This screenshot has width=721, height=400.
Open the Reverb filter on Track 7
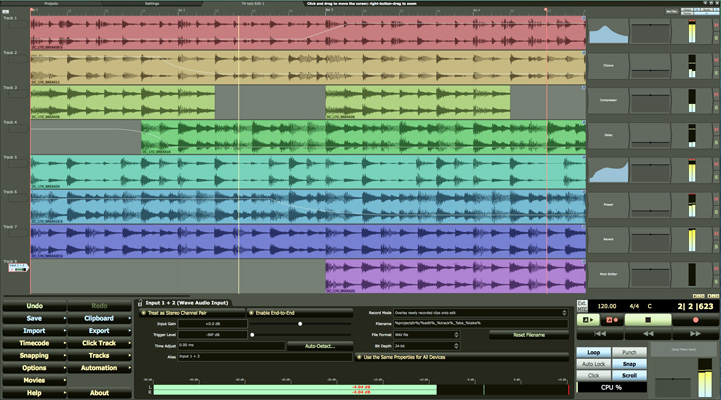(x=608, y=240)
